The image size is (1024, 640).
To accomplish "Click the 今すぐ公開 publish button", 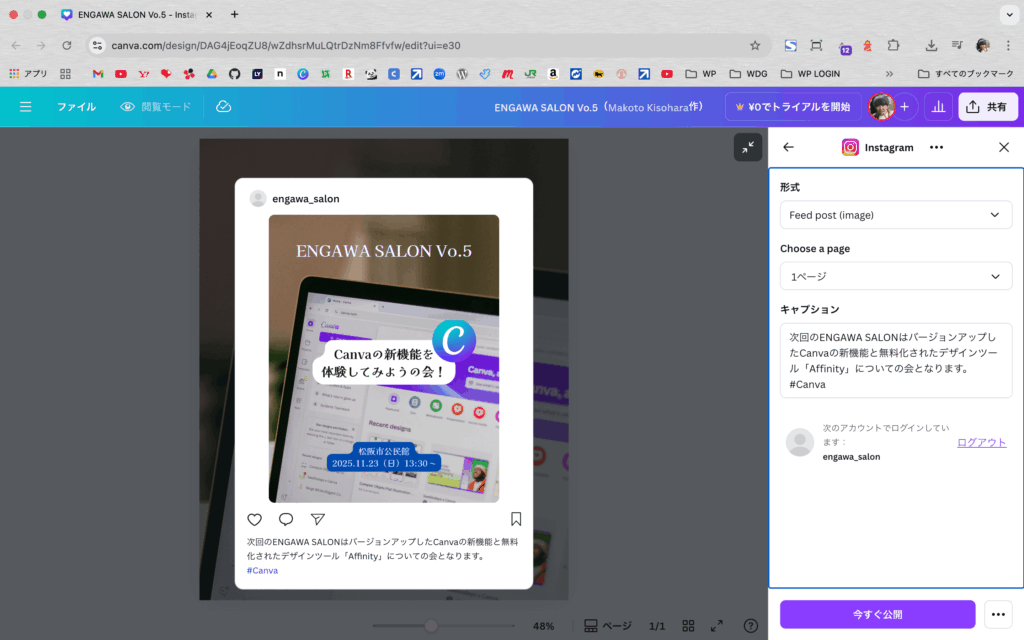I will (x=877, y=614).
